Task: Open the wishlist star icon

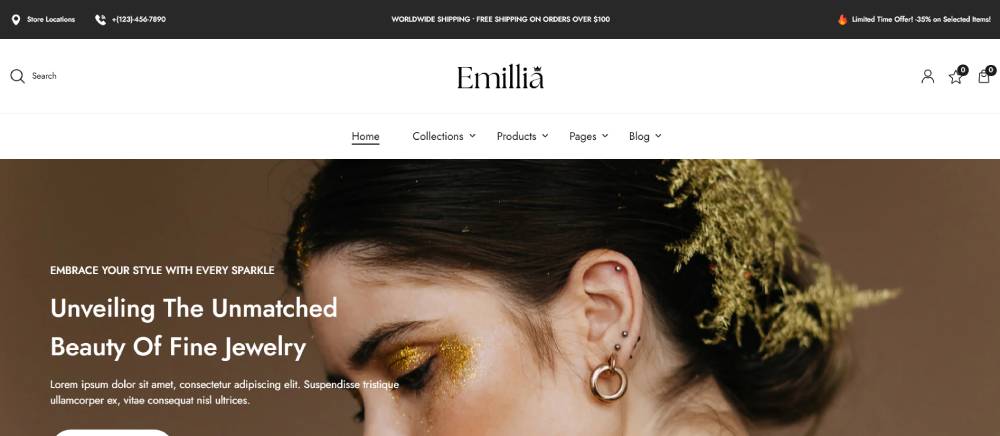Action: tap(955, 77)
